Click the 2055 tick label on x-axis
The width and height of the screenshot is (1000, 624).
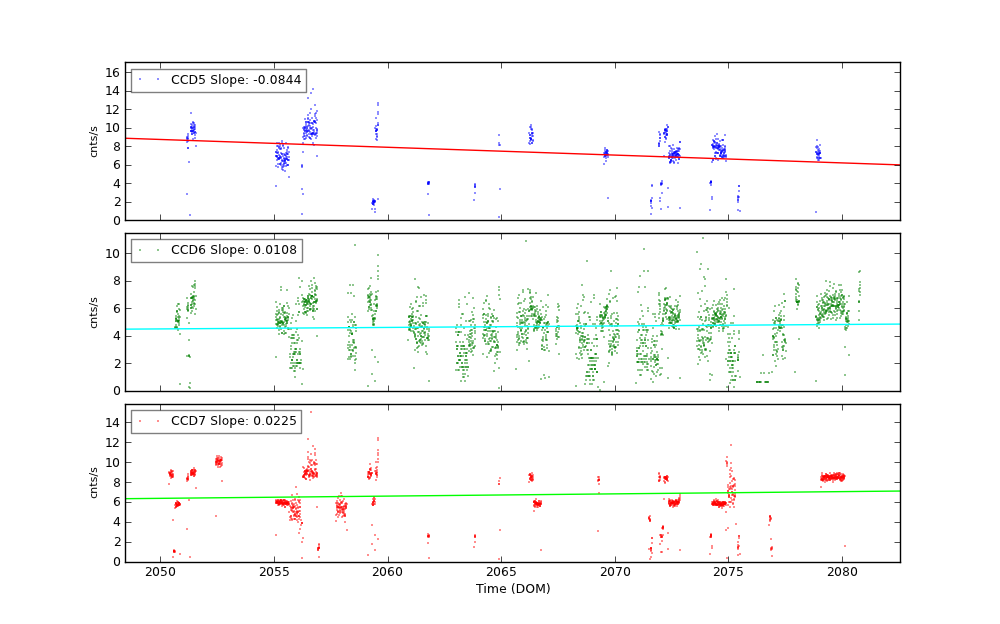274,573
